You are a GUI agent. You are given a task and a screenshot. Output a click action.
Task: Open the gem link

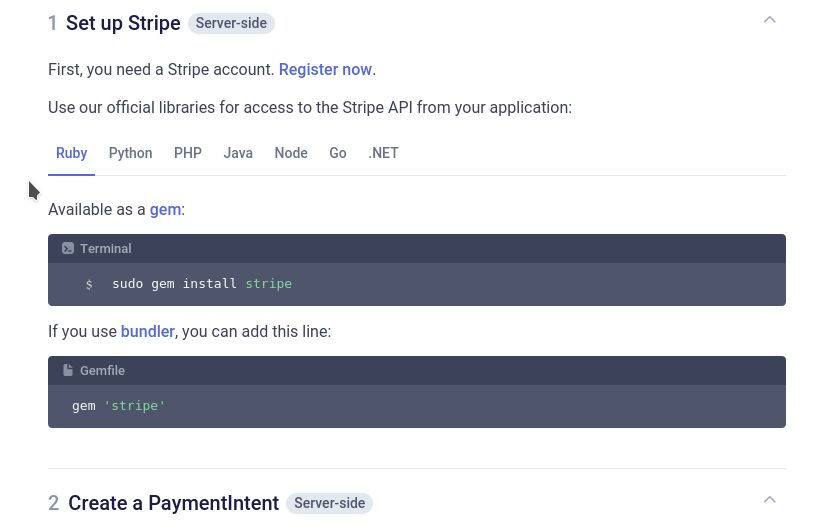tap(165, 210)
